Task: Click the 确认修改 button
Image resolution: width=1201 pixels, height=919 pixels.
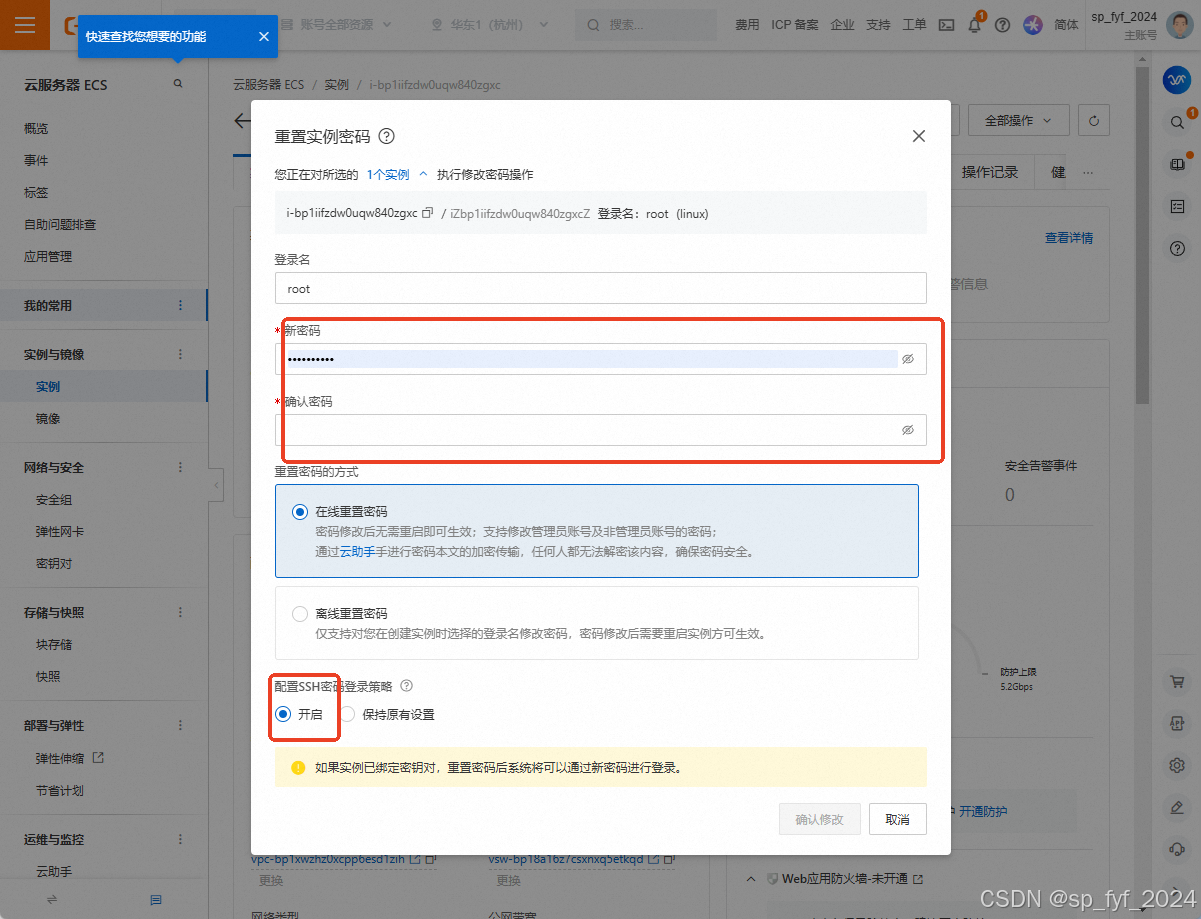Action: 819,818
